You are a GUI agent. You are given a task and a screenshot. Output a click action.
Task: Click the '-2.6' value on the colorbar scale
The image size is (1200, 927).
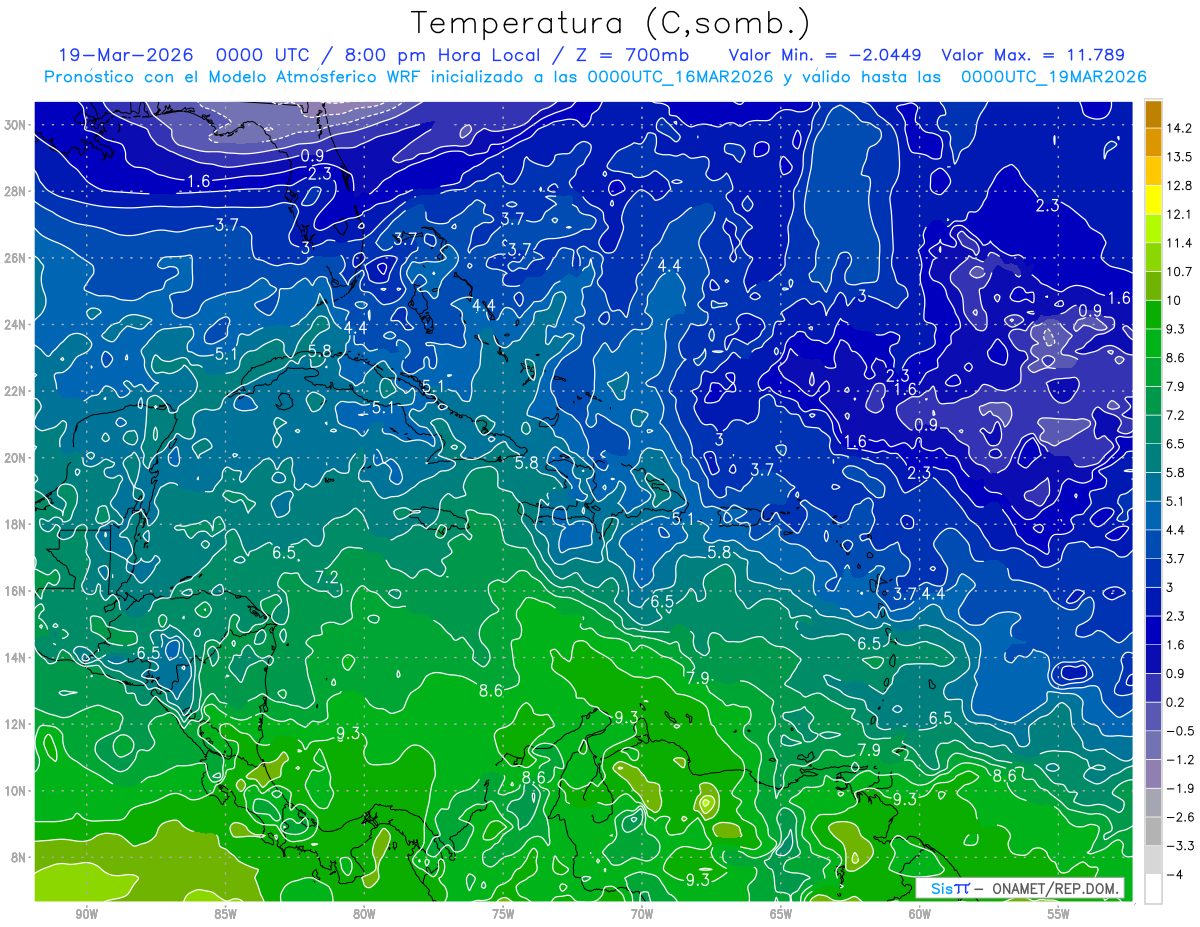click(1180, 818)
